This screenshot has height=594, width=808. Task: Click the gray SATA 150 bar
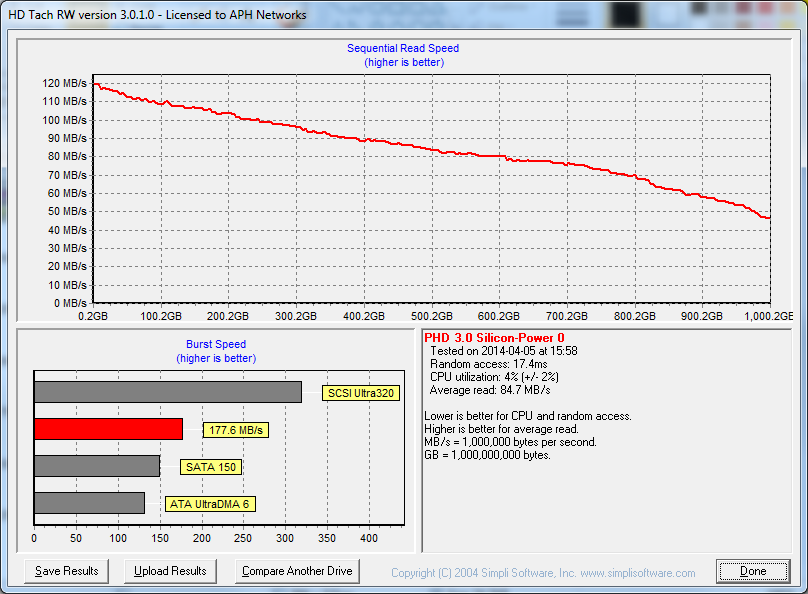tap(97, 466)
